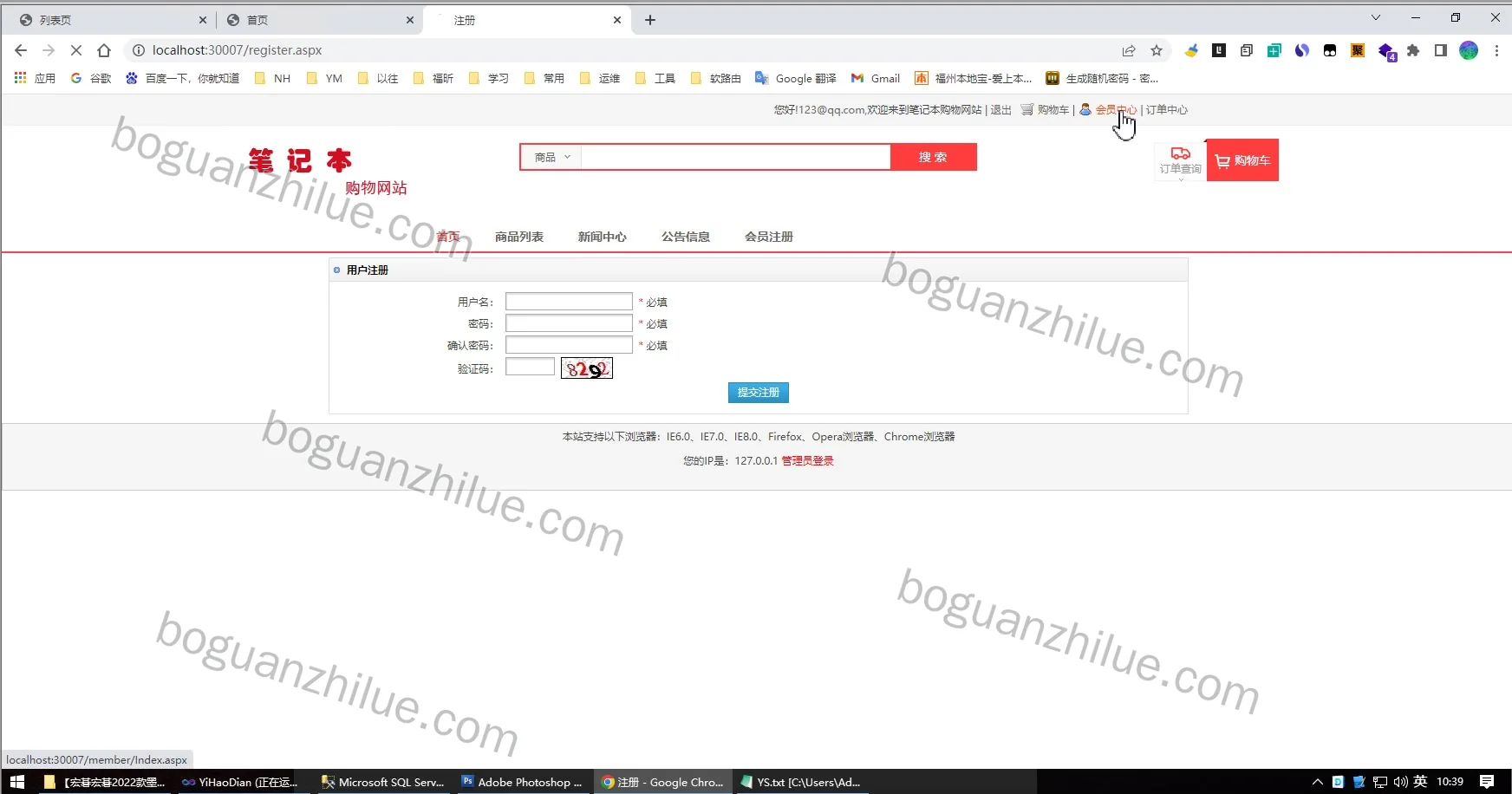Toggle the browser side panel icon
The height and width of the screenshot is (794, 1512).
coord(1441,50)
